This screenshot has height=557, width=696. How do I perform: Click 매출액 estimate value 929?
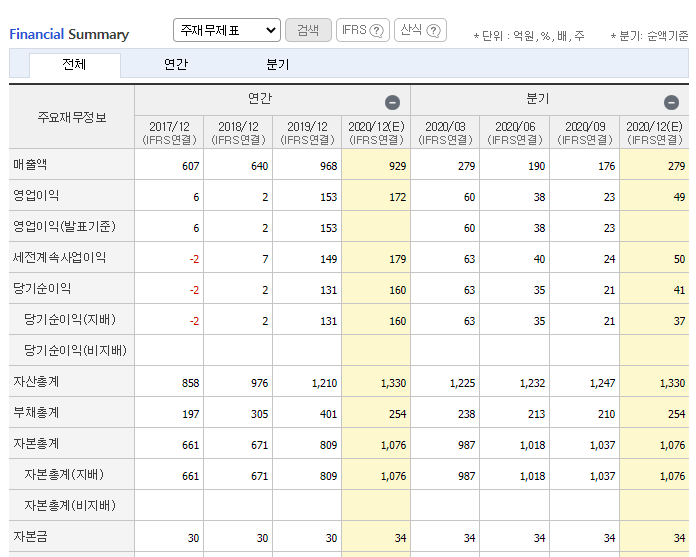[397, 166]
